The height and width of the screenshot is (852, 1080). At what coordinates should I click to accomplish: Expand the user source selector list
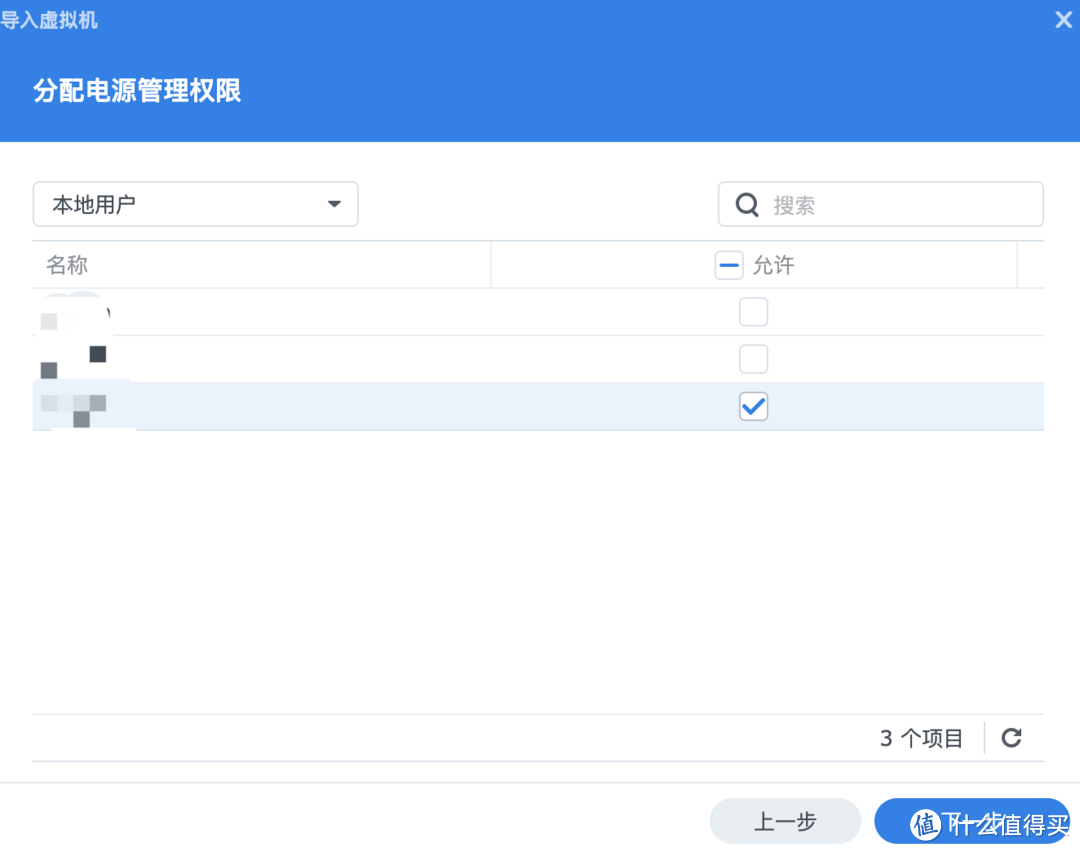pos(195,203)
